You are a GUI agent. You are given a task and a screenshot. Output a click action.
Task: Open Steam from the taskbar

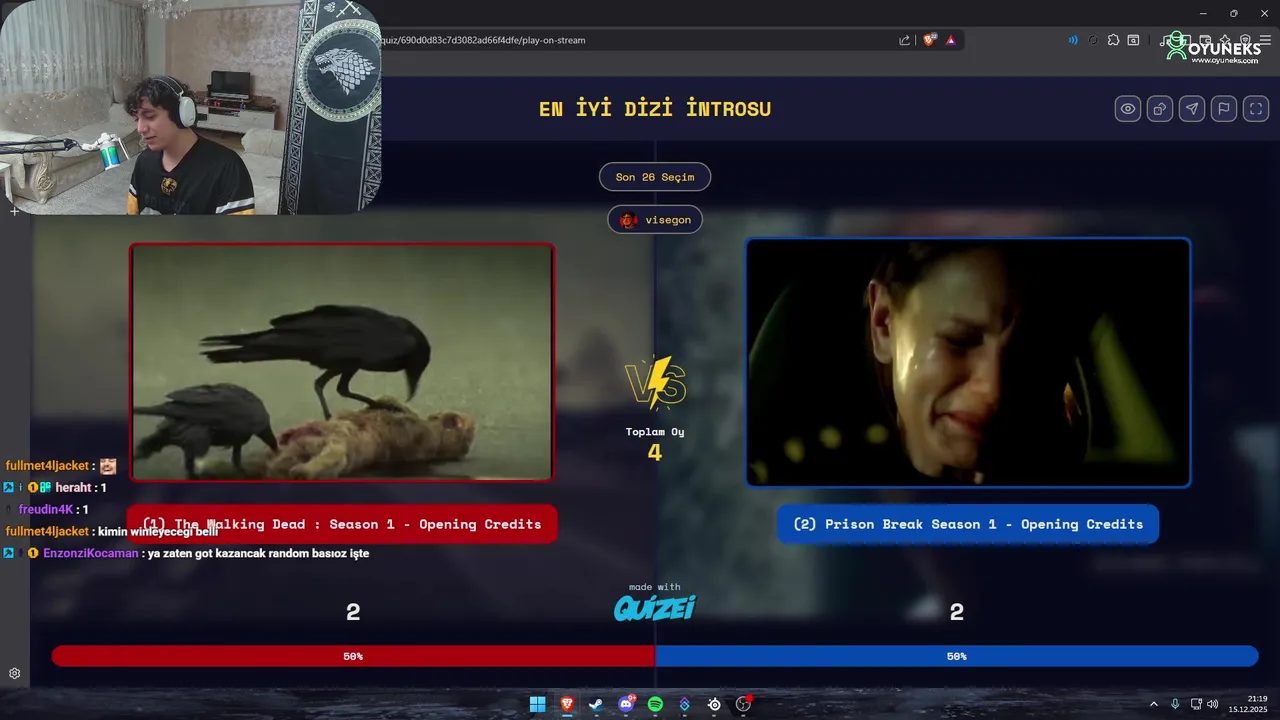[x=596, y=704]
